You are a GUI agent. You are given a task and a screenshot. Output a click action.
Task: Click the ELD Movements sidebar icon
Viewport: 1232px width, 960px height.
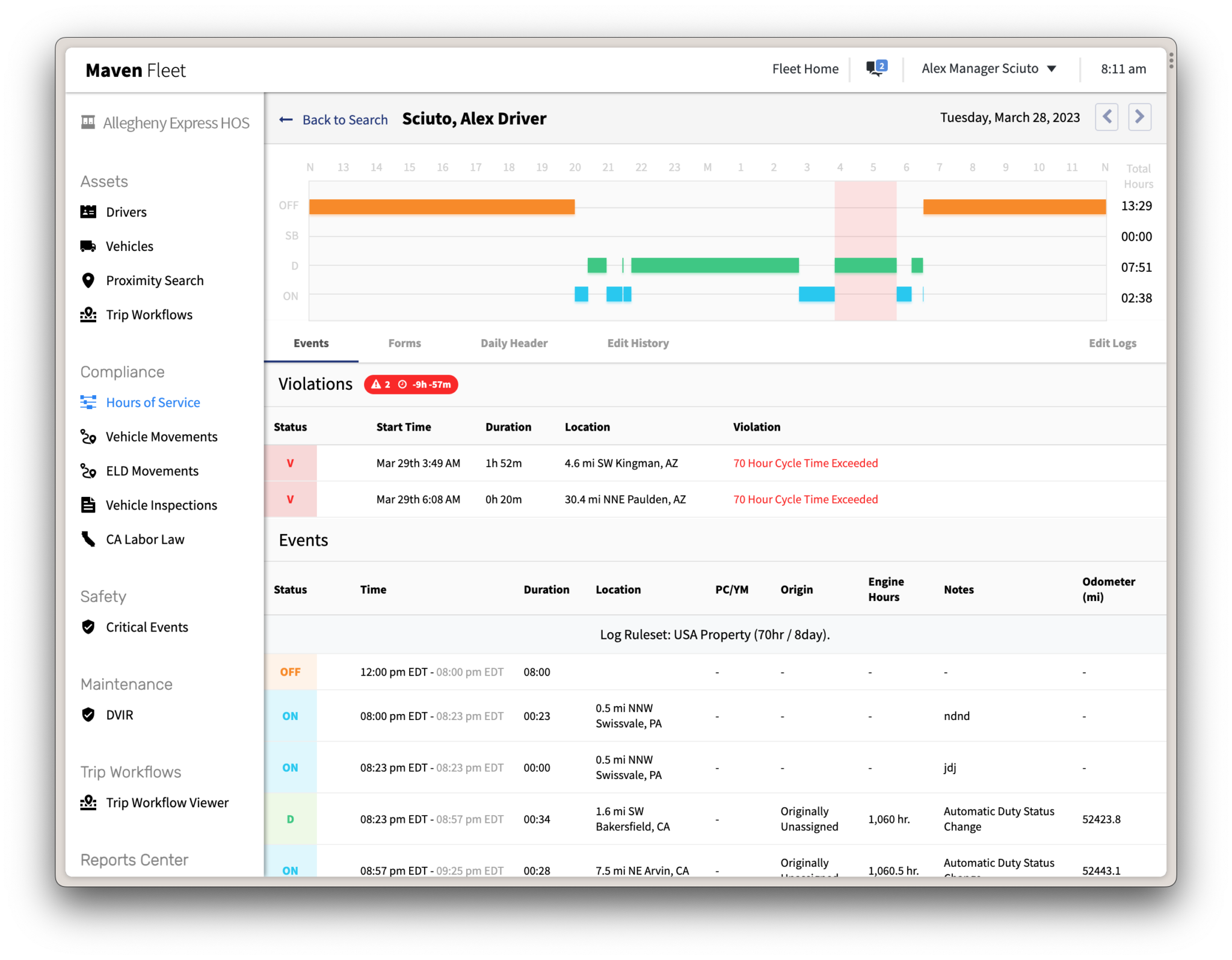[x=88, y=470]
